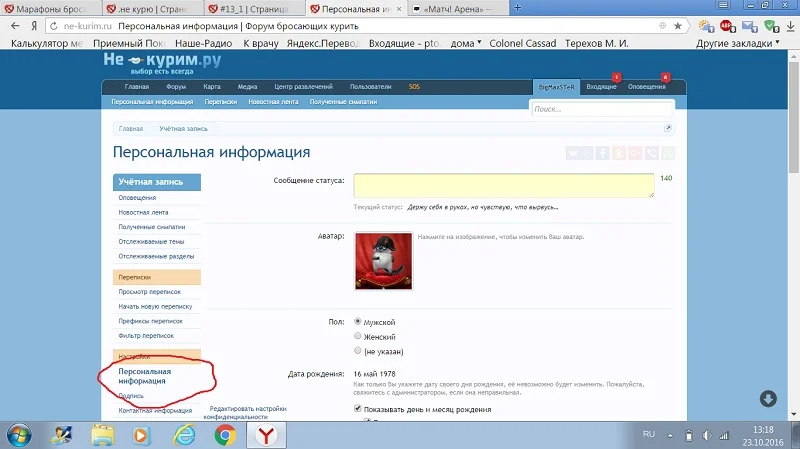Open Windows Start button
Viewport: 800px width, 449px height.
tap(19, 435)
